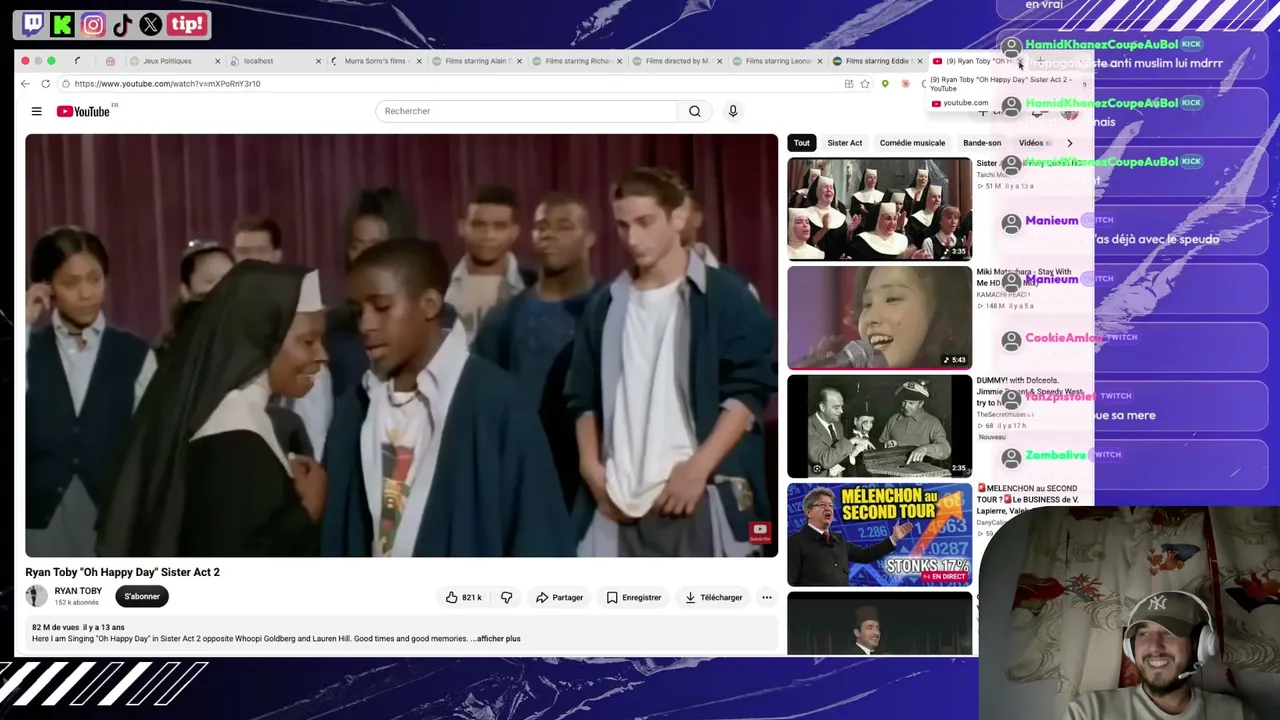Open the RYAN TOBY channel name link
Screen dimensions: 1280x720
[x=78, y=591]
